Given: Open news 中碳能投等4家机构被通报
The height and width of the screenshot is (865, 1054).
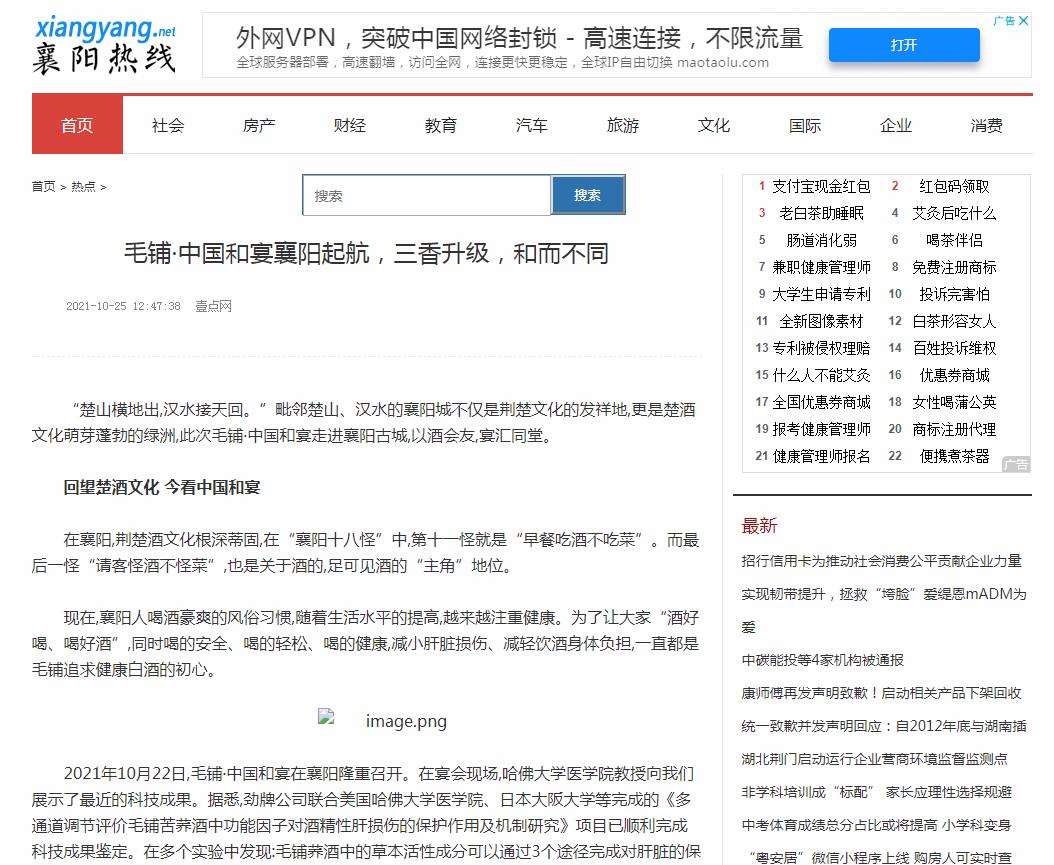Looking at the screenshot, I should 823,660.
